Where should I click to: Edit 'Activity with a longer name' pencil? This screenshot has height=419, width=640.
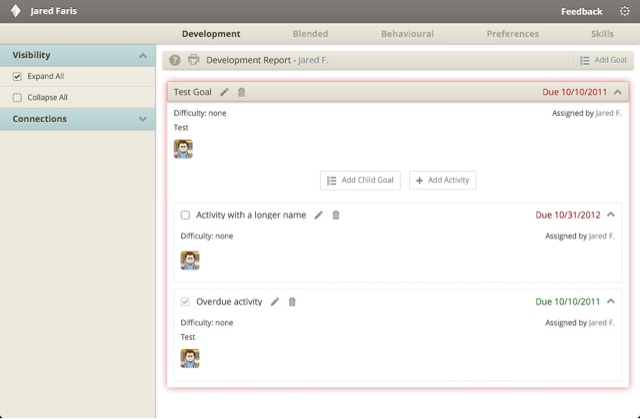point(318,215)
